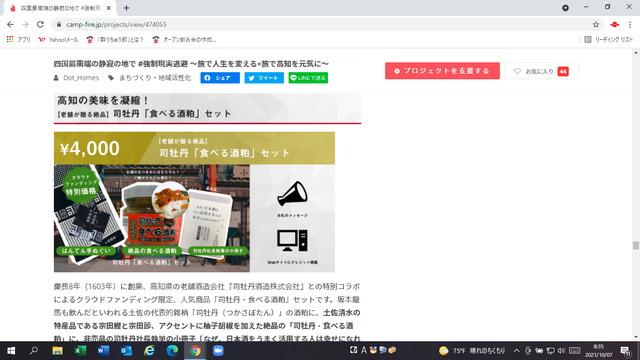Click the network tray icon

tap(550, 351)
